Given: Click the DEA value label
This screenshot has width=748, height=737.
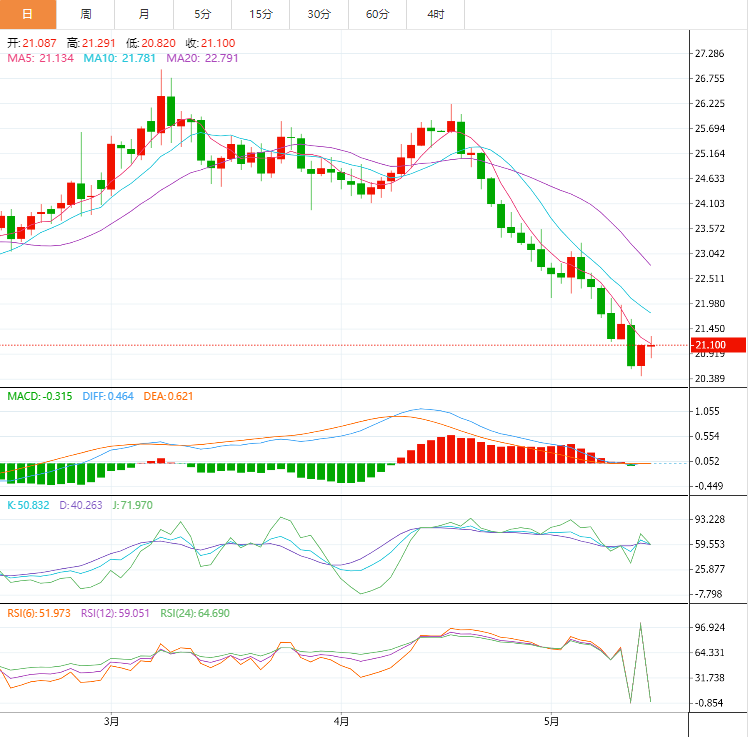Looking at the screenshot, I should [x=168, y=396].
